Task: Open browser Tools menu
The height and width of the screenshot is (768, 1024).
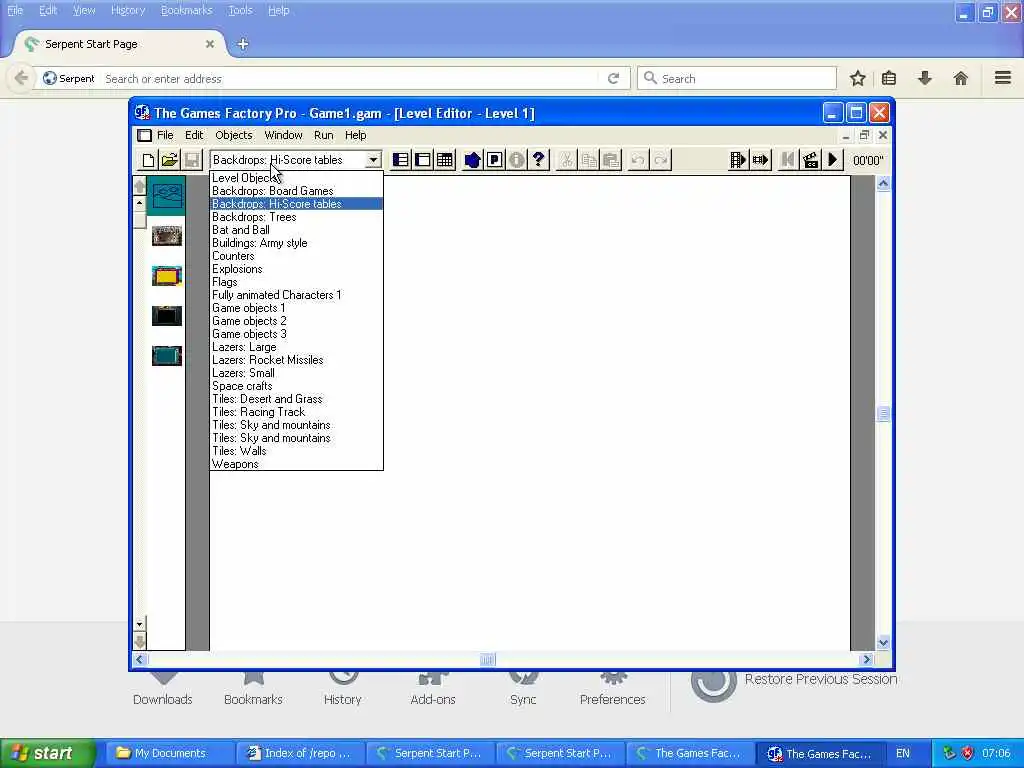Action: coord(240,10)
